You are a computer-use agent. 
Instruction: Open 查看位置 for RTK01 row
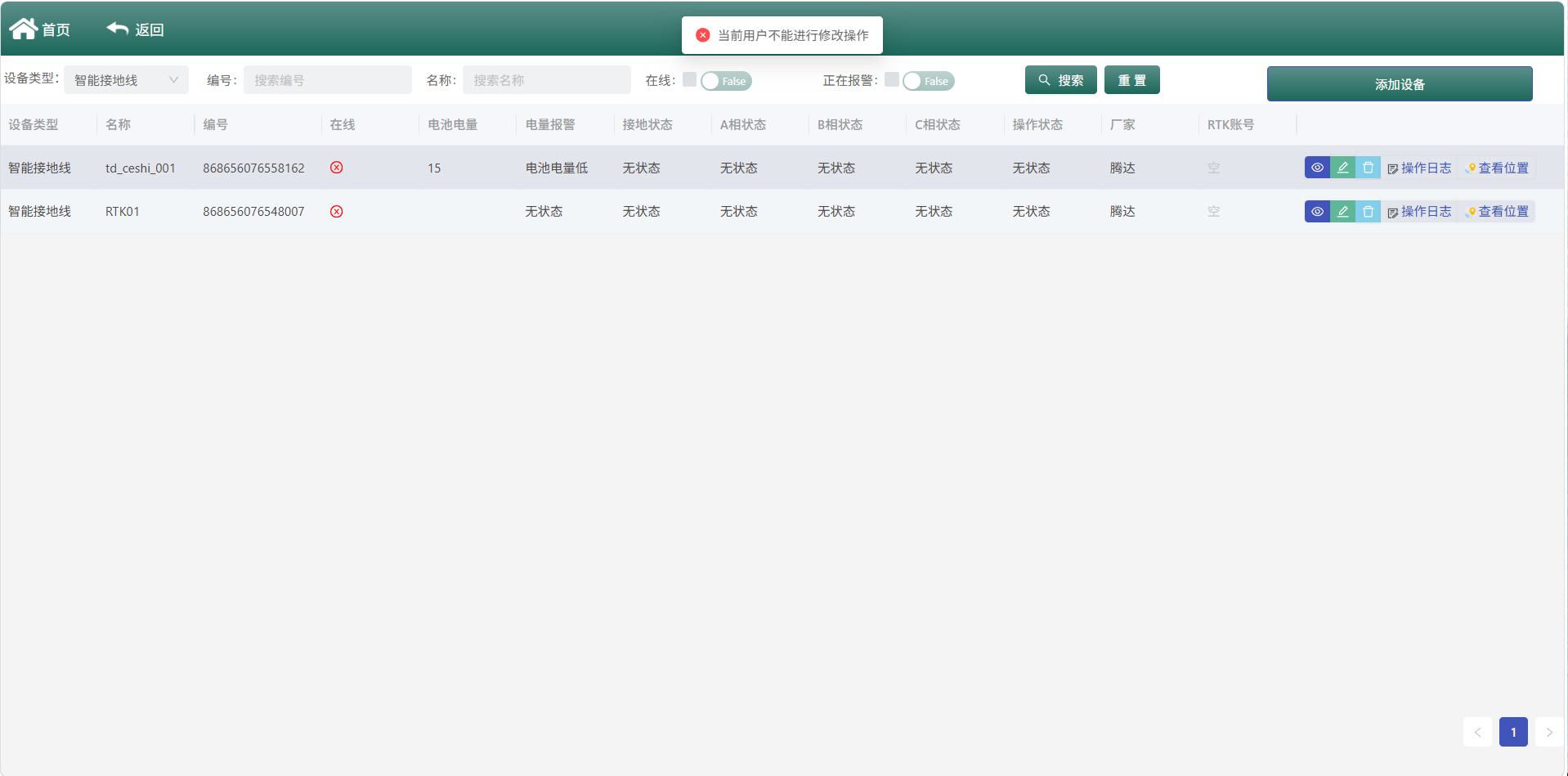pos(1497,211)
